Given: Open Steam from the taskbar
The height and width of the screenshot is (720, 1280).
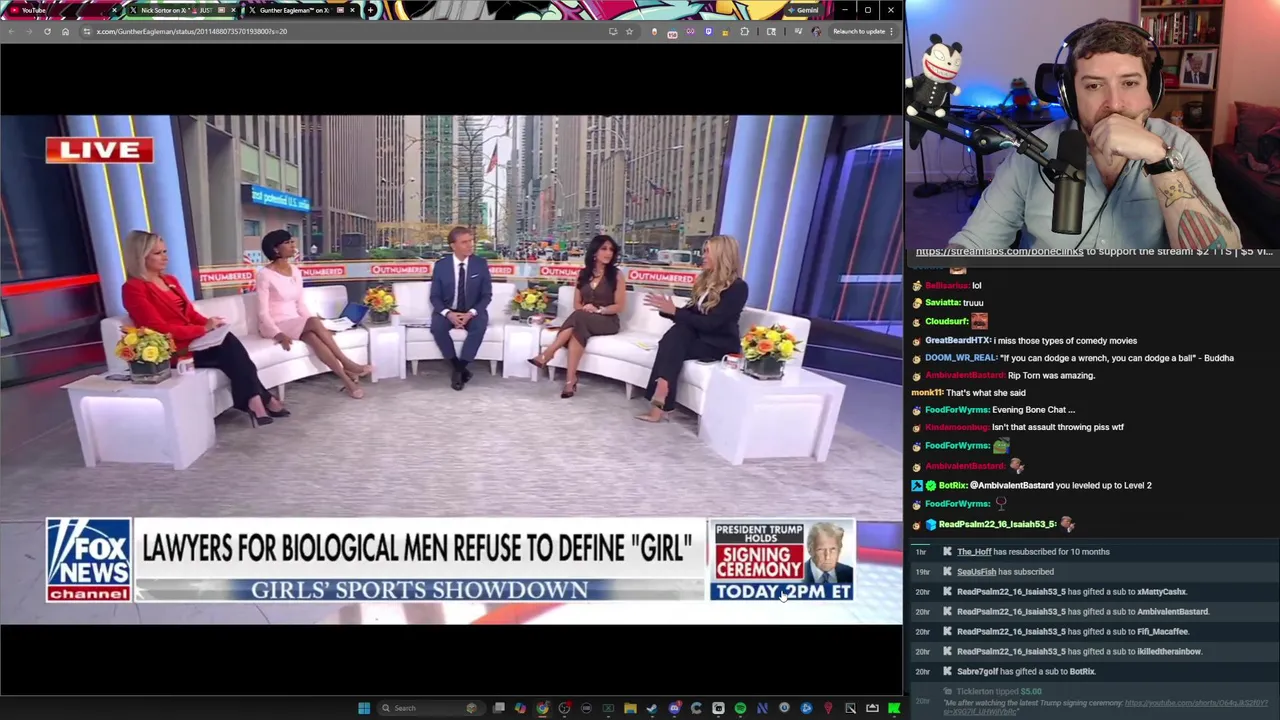Looking at the screenshot, I should click(652, 708).
